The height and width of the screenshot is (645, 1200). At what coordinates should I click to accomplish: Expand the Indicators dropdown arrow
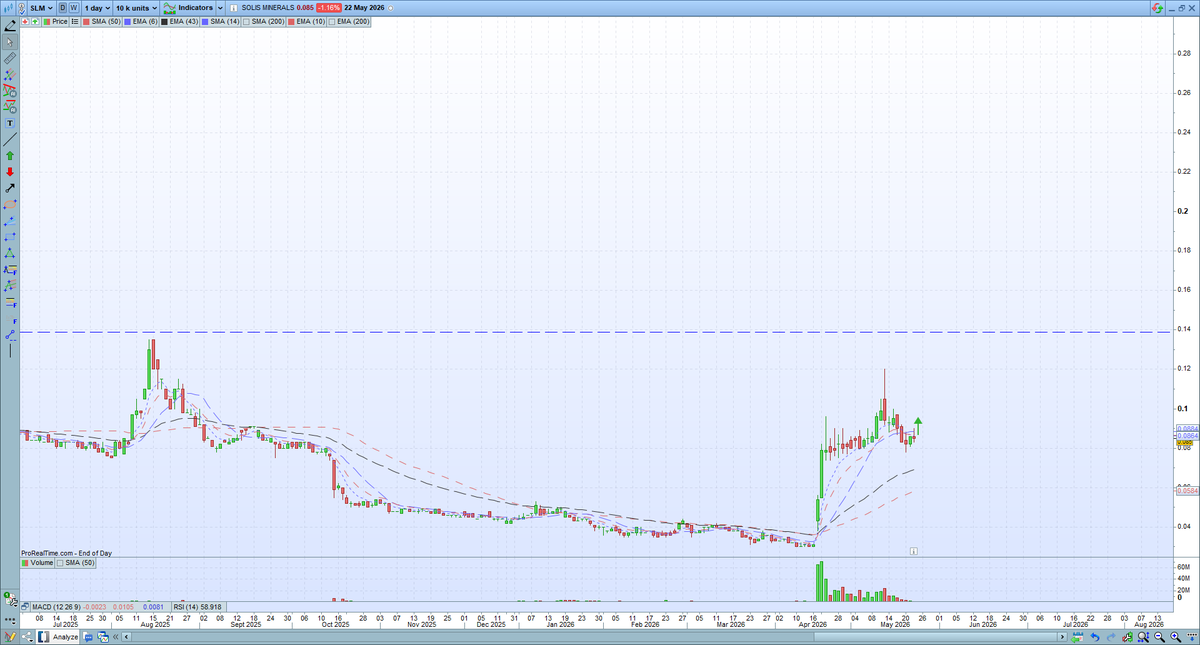(x=220, y=8)
